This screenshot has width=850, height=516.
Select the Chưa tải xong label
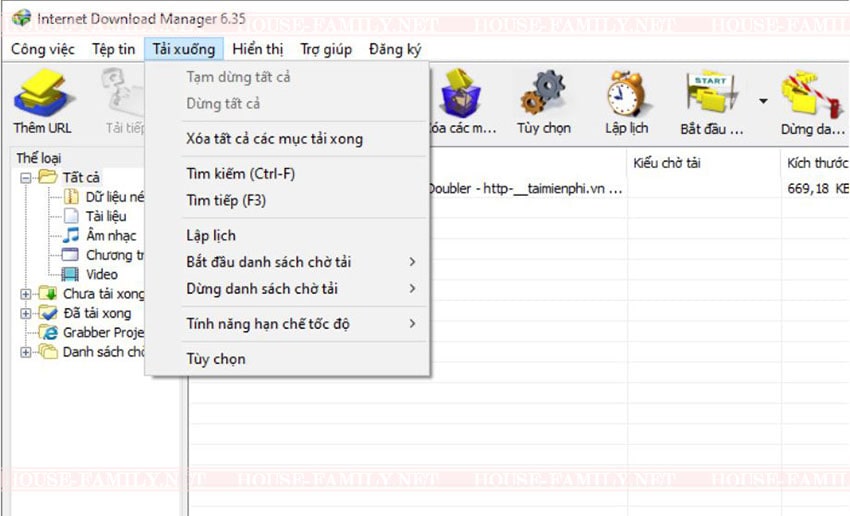click(x=104, y=294)
